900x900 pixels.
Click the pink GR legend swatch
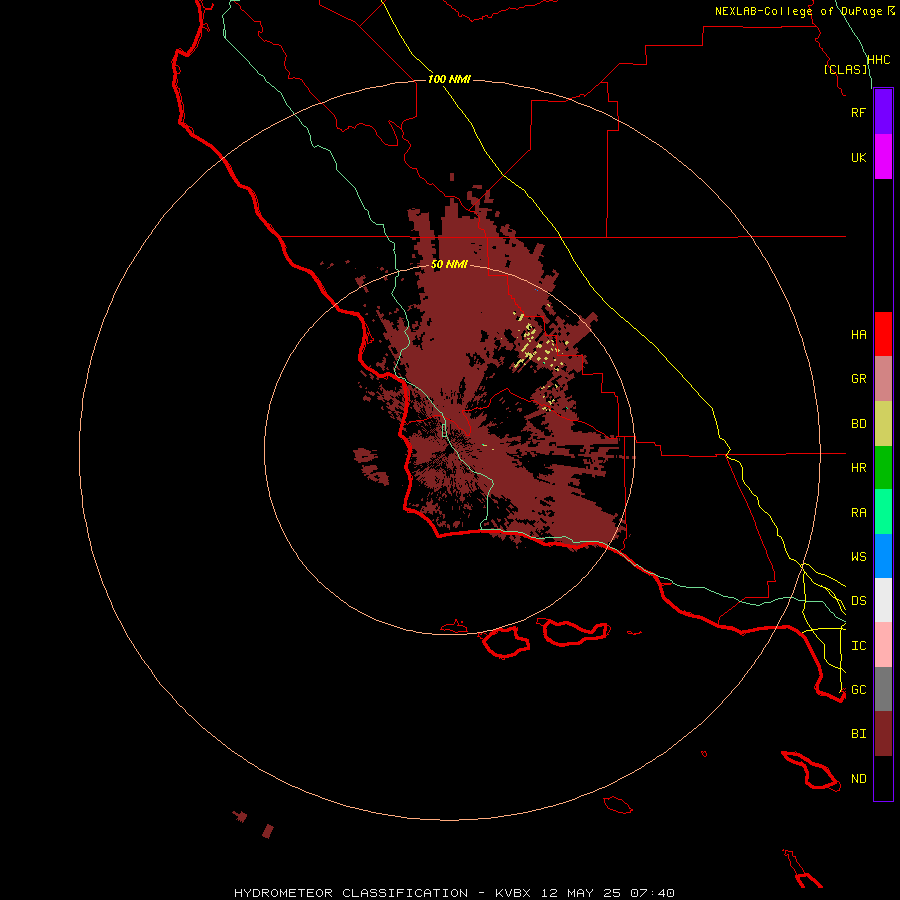(883, 379)
